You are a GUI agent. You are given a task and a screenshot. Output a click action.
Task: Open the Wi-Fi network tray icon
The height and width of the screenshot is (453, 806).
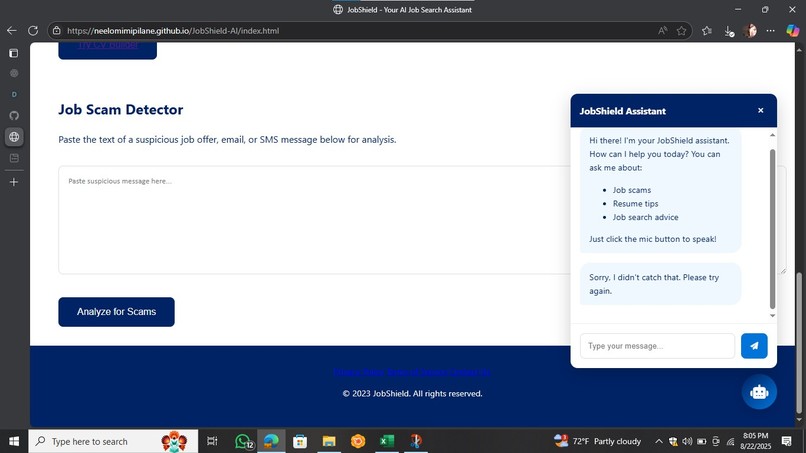(x=730, y=441)
